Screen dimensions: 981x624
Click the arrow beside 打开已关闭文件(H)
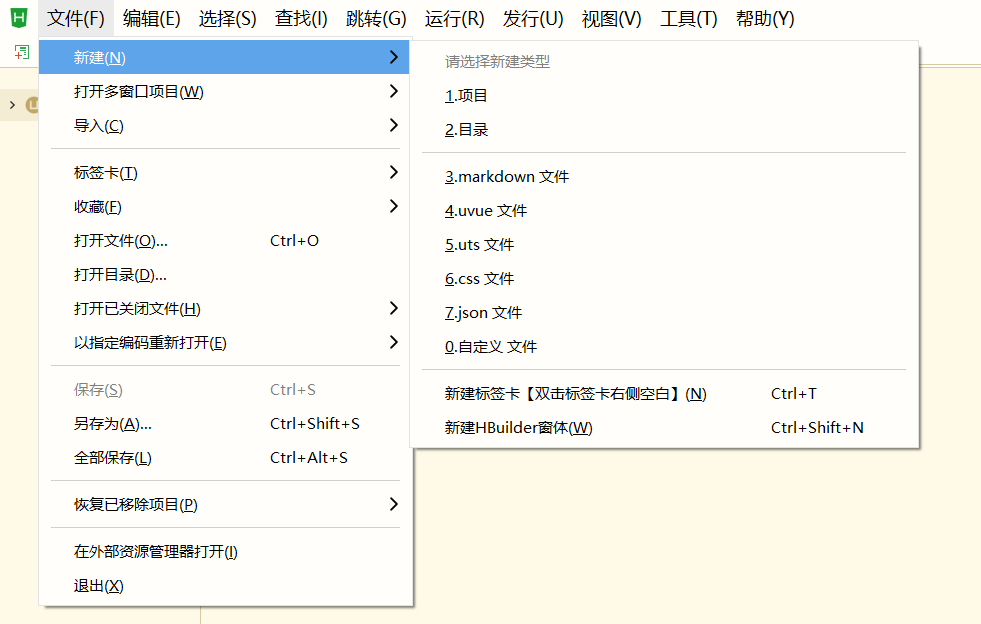[394, 308]
